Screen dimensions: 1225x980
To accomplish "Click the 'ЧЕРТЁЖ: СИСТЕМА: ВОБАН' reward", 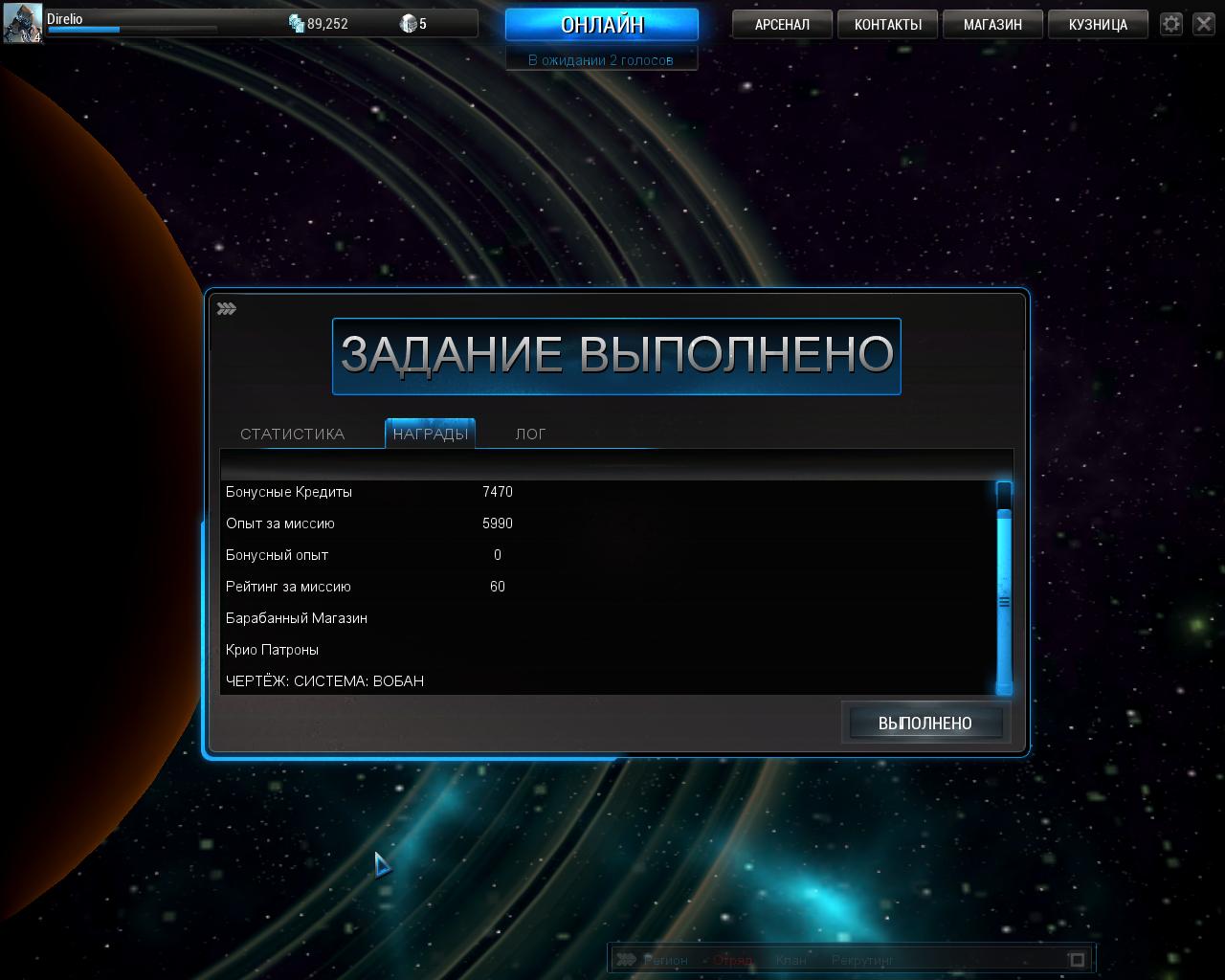I will click(324, 681).
